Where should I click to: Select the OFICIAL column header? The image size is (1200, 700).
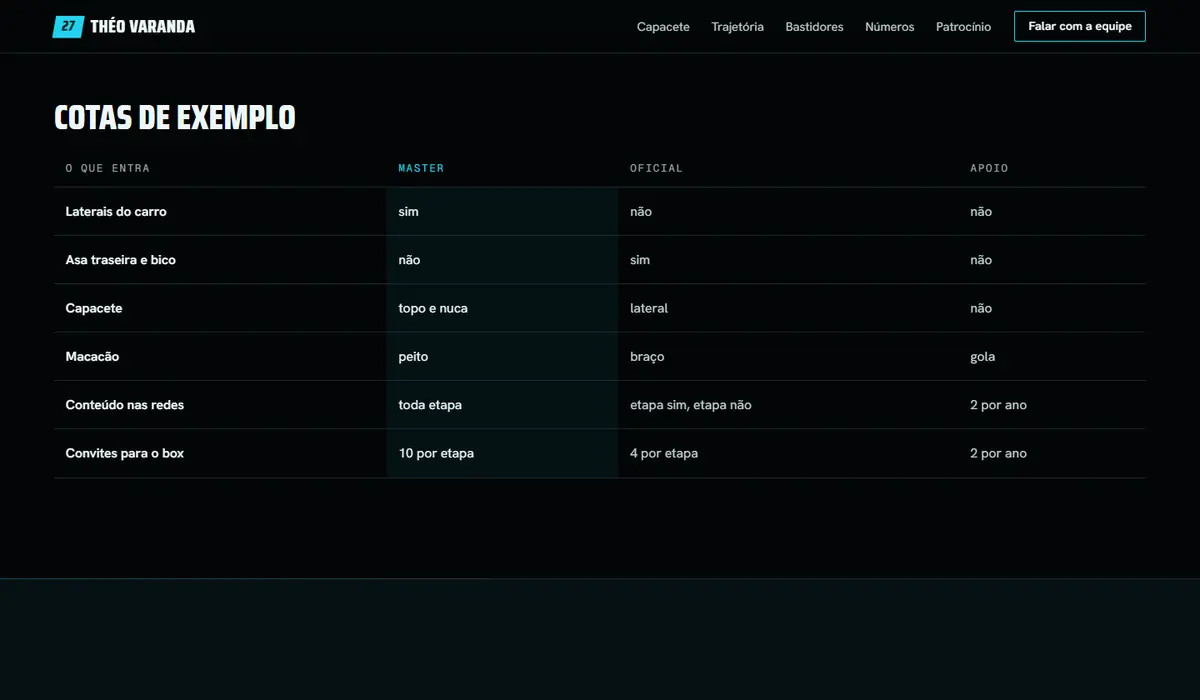tap(656, 168)
